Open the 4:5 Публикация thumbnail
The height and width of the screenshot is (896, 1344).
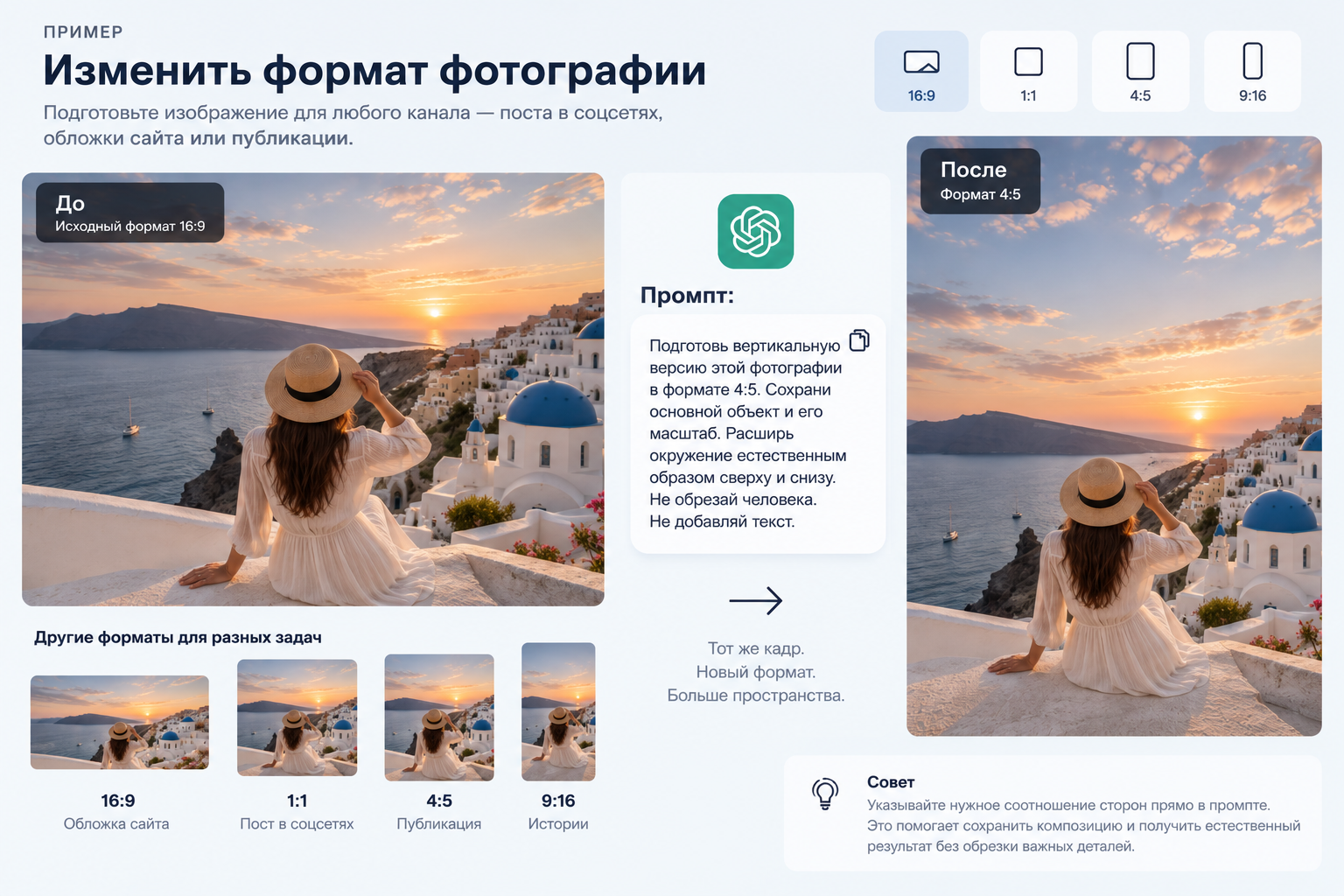tap(439, 717)
